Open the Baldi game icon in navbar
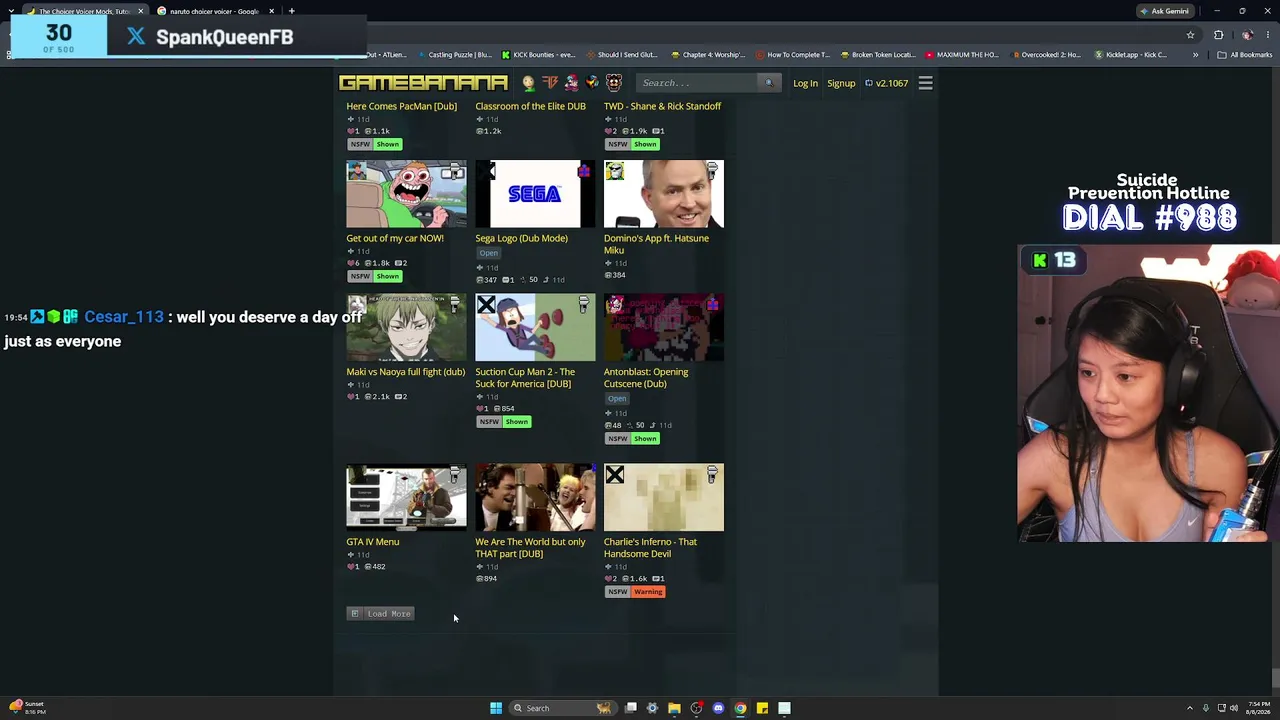 pyautogui.click(x=529, y=83)
